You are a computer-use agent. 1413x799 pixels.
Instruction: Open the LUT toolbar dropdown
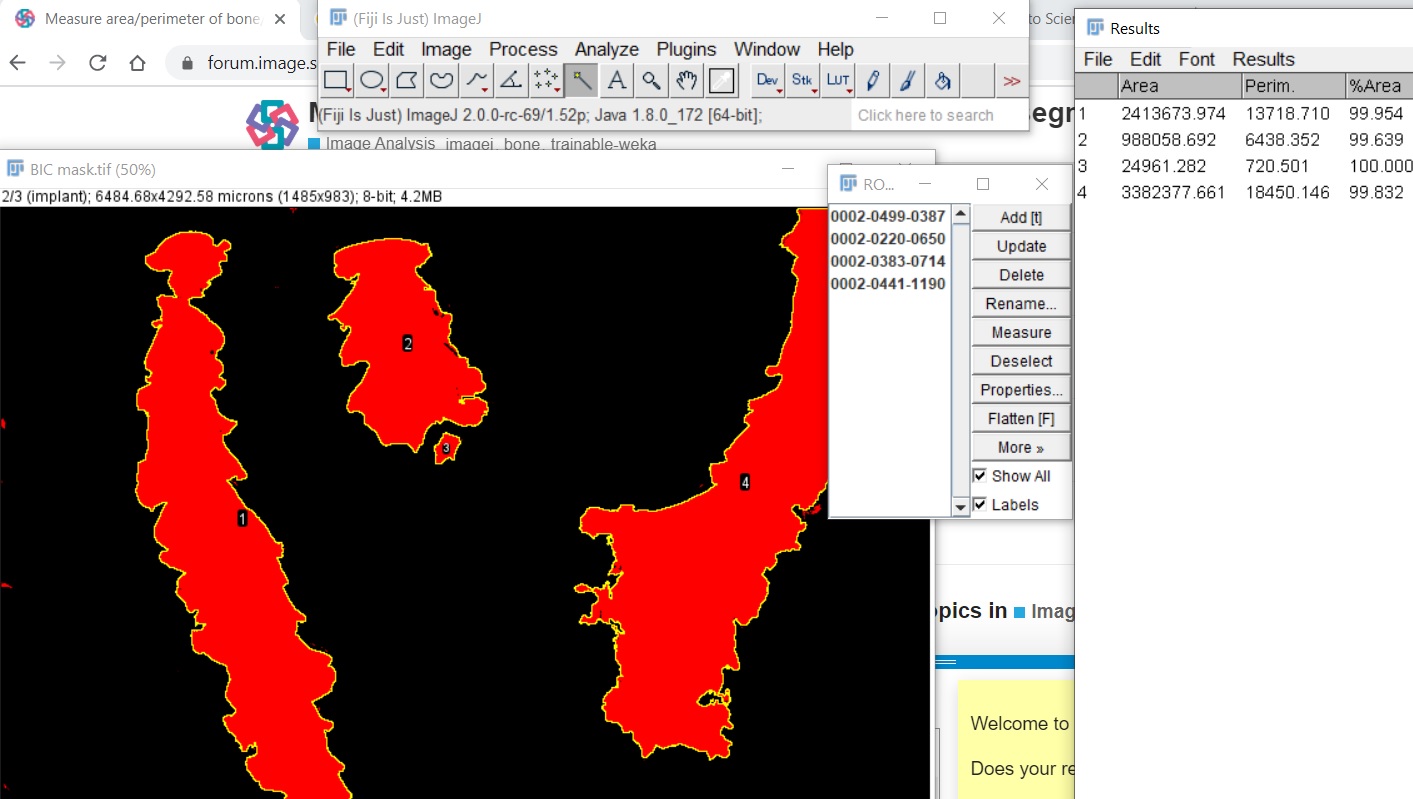click(838, 80)
